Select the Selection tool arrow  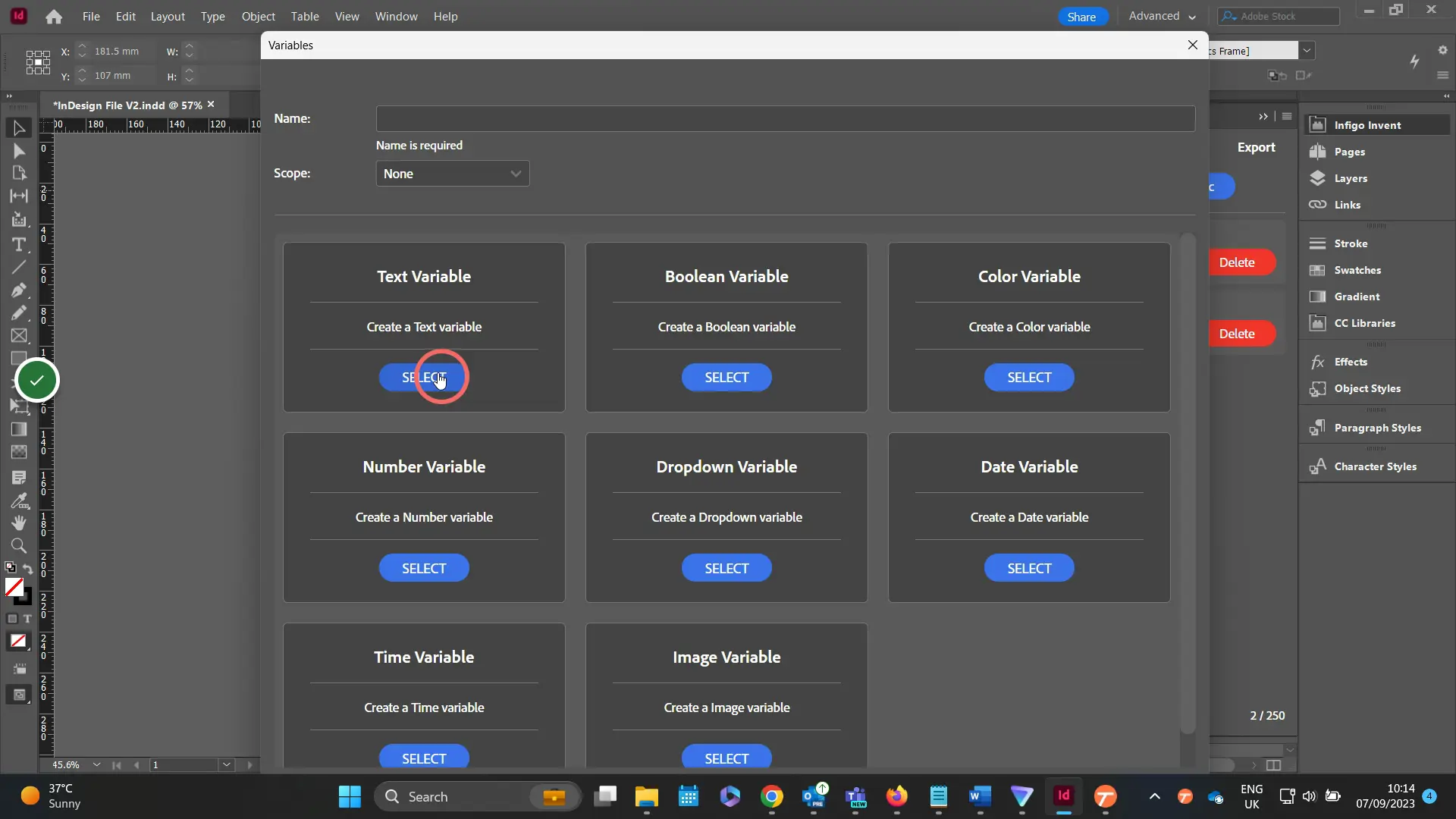point(19,128)
